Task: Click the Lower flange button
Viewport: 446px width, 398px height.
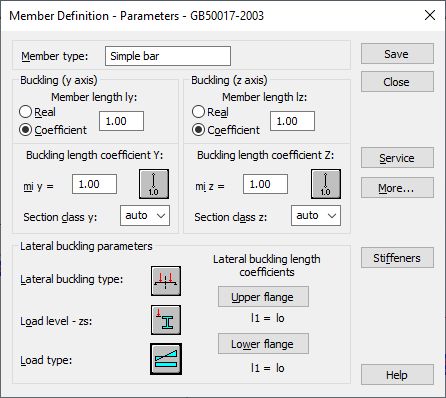Action: 263,344
